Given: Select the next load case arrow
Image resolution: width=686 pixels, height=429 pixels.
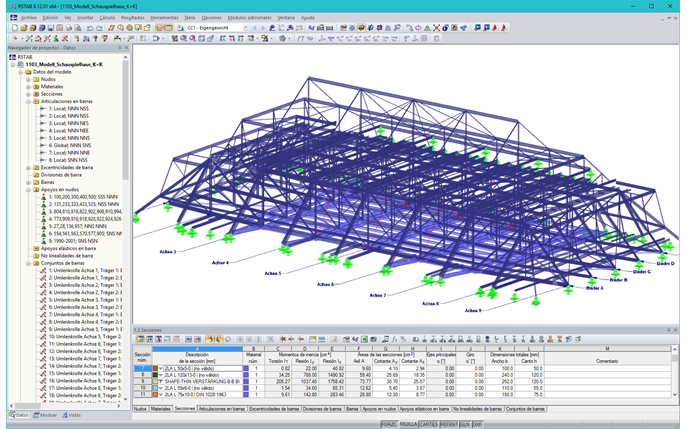Looking at the screenshot, I should [262, 28].
